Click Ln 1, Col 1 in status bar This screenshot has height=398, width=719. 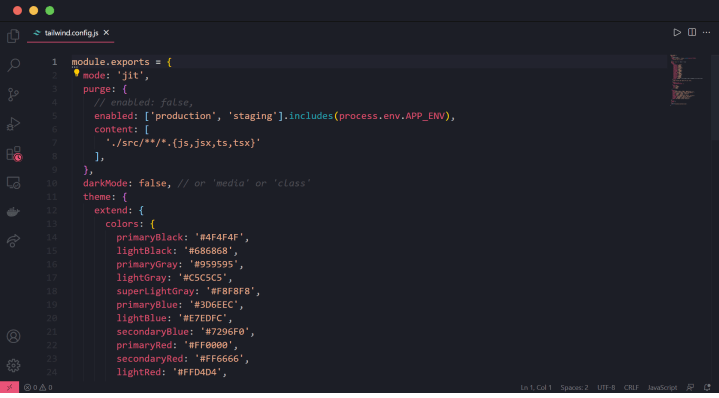pyautogui.click(x=536, y=387)
